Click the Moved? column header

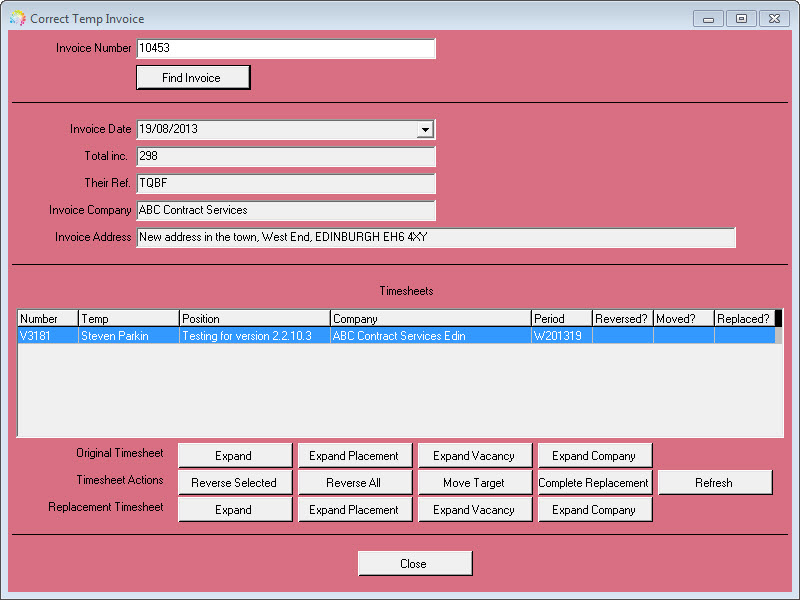tap(684, 318)
